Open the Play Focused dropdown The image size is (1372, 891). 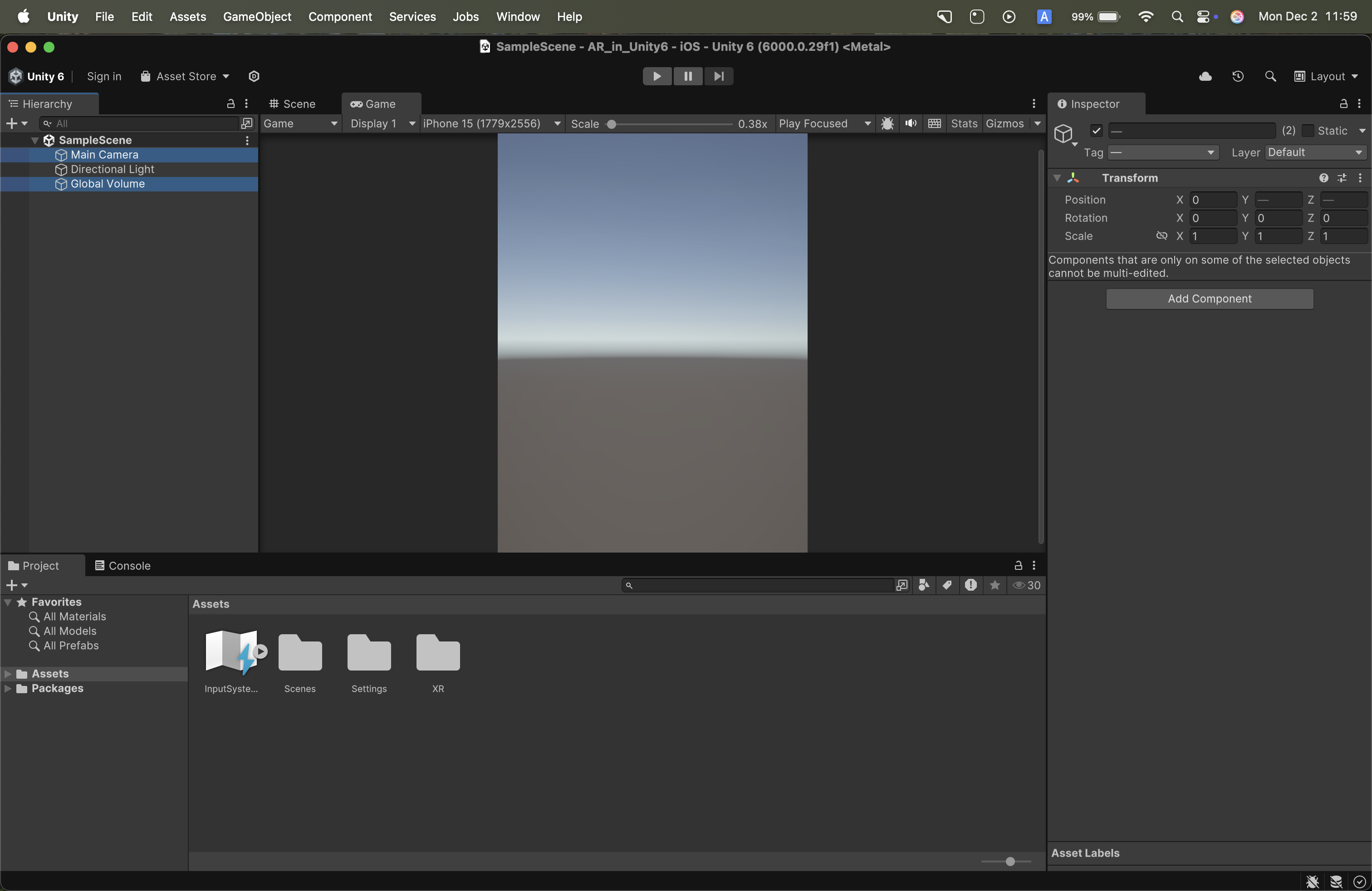coord(824,123)
